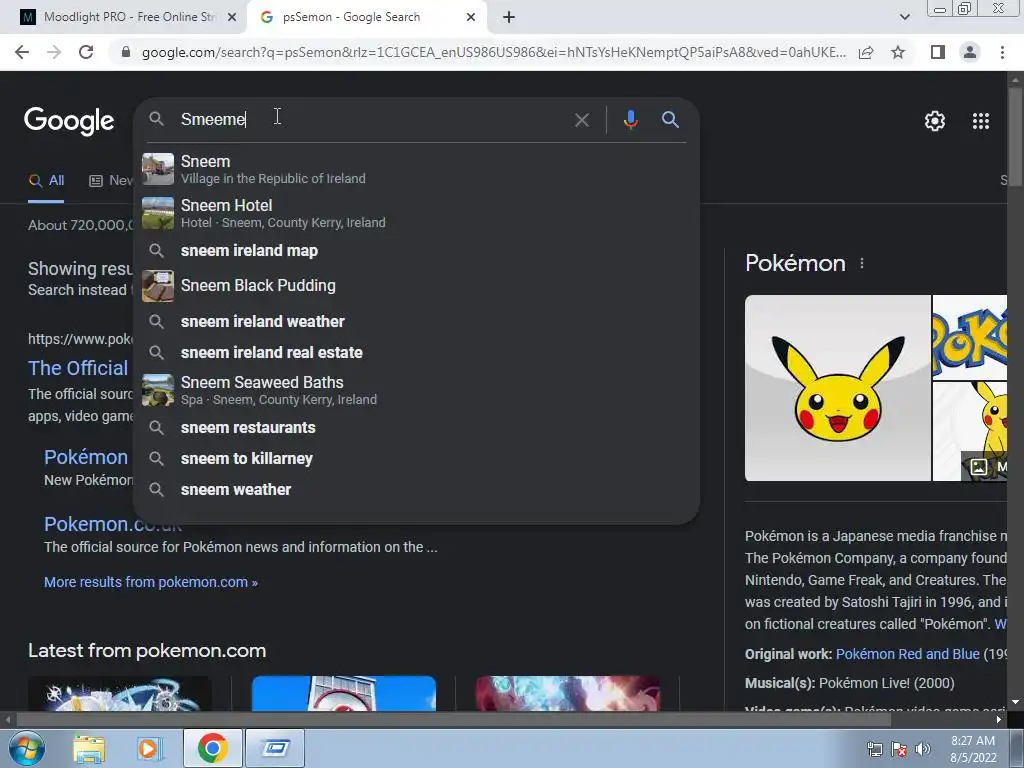The width and height of the screenshot is (1024, 768).
Task: Open File Explorer from taskbar
Action: click(x=89, y=749)
